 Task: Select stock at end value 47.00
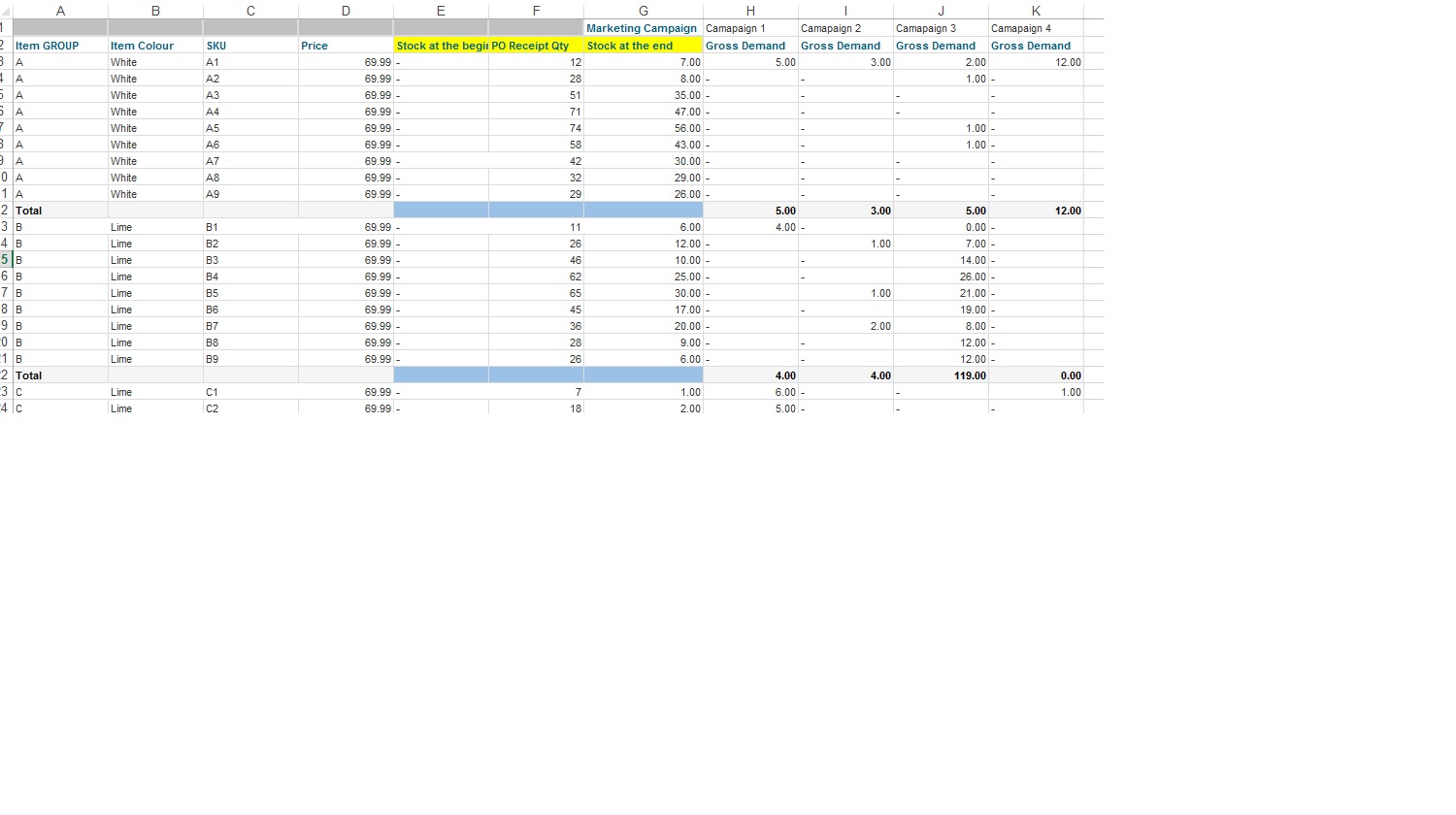pos(643,112)
